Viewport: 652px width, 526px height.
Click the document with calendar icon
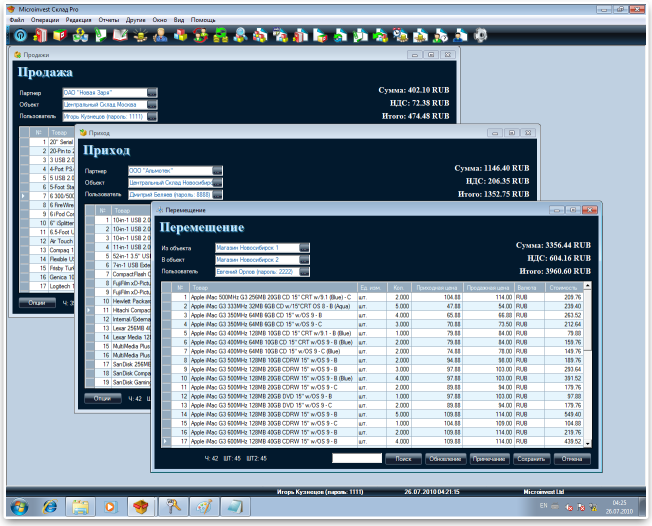tap(280, 35)
